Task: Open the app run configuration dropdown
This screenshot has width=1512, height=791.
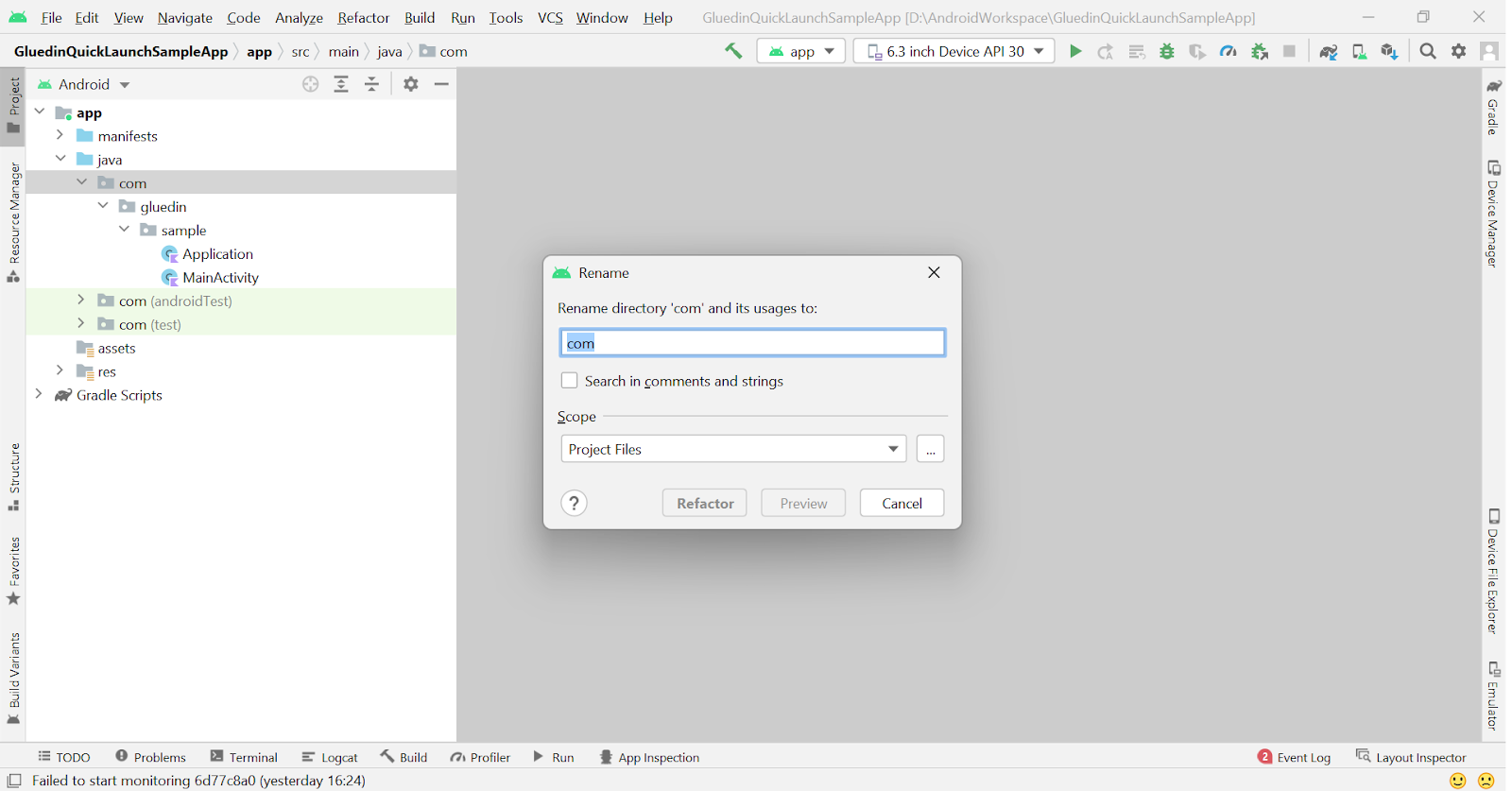Action: (x=801, y=51)
